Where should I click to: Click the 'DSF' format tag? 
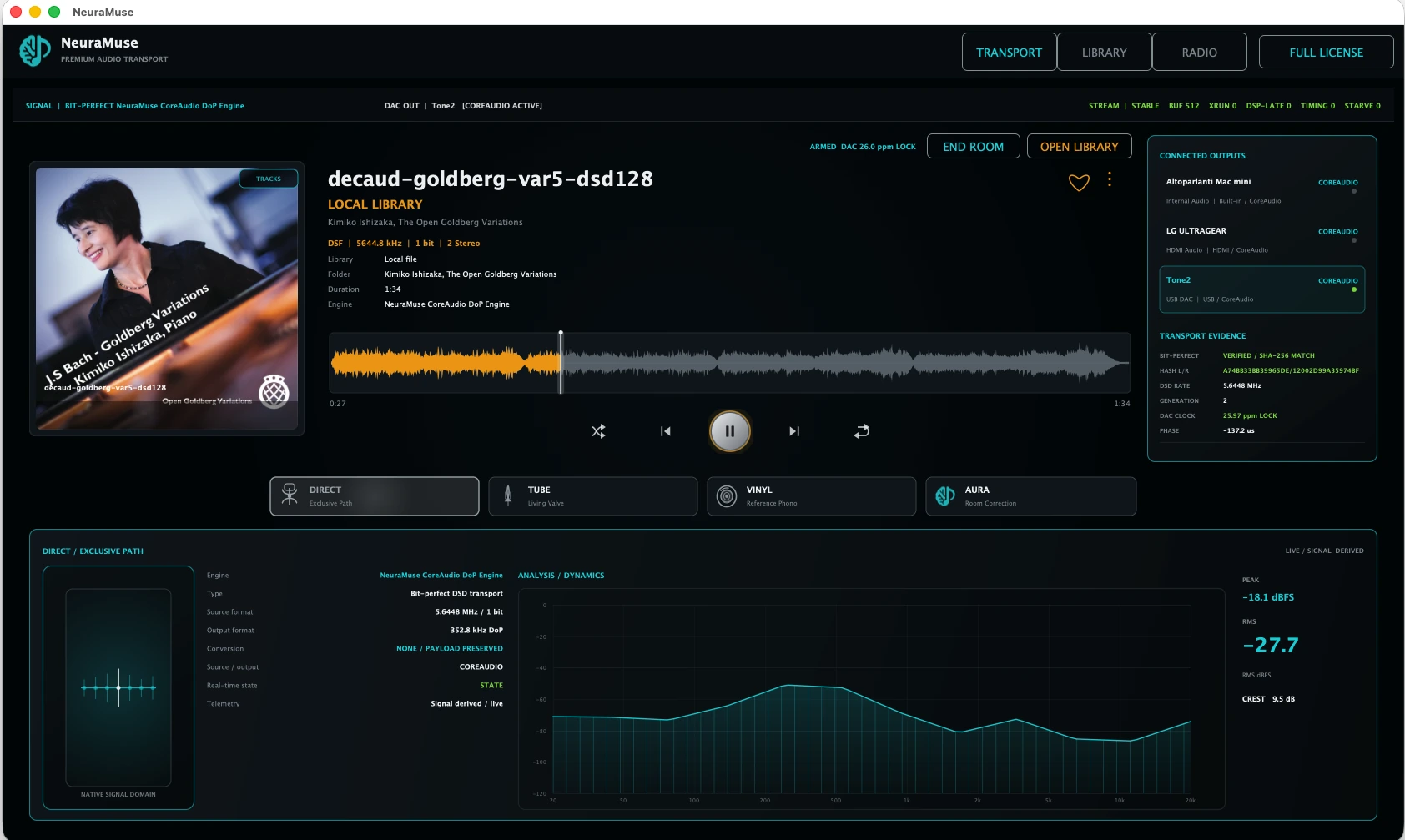pos(335,244)
